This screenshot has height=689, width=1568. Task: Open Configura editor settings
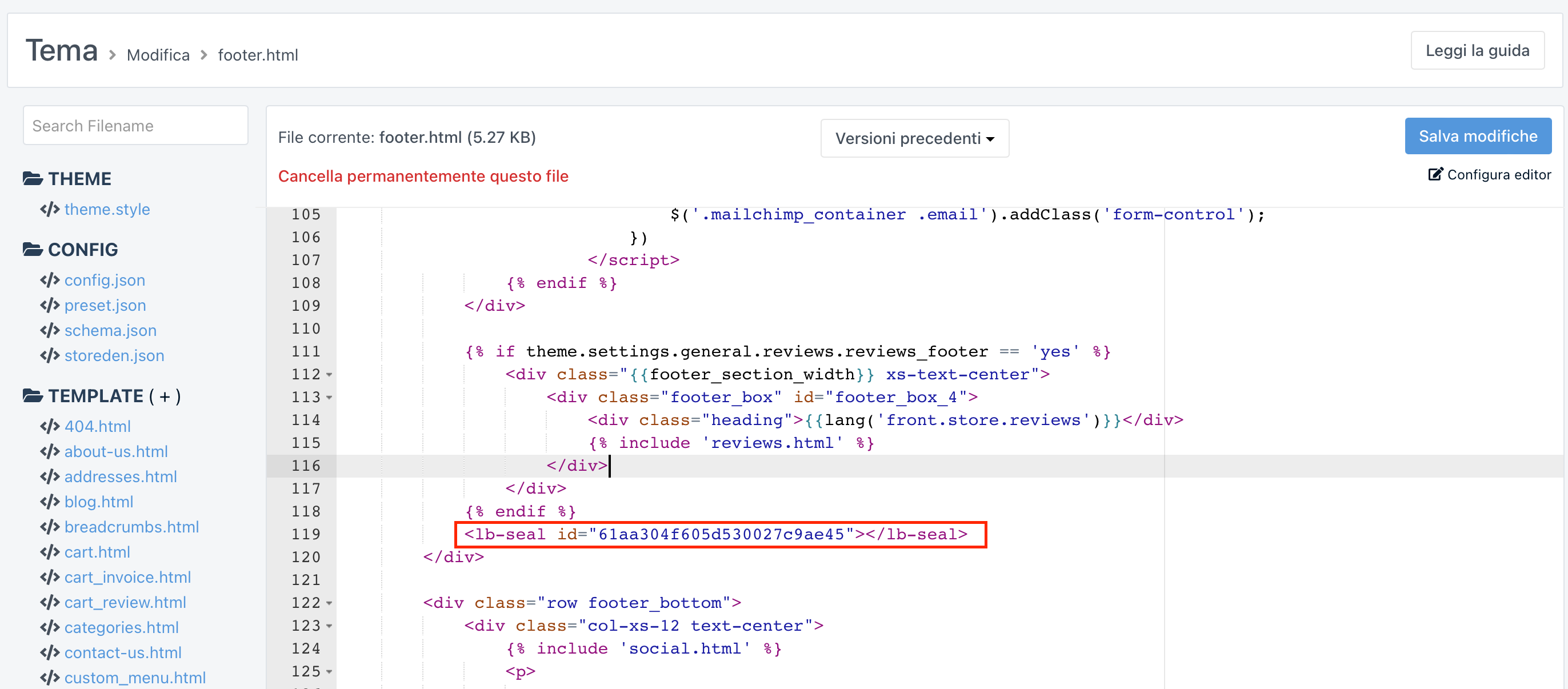[x=1490, y=175]
